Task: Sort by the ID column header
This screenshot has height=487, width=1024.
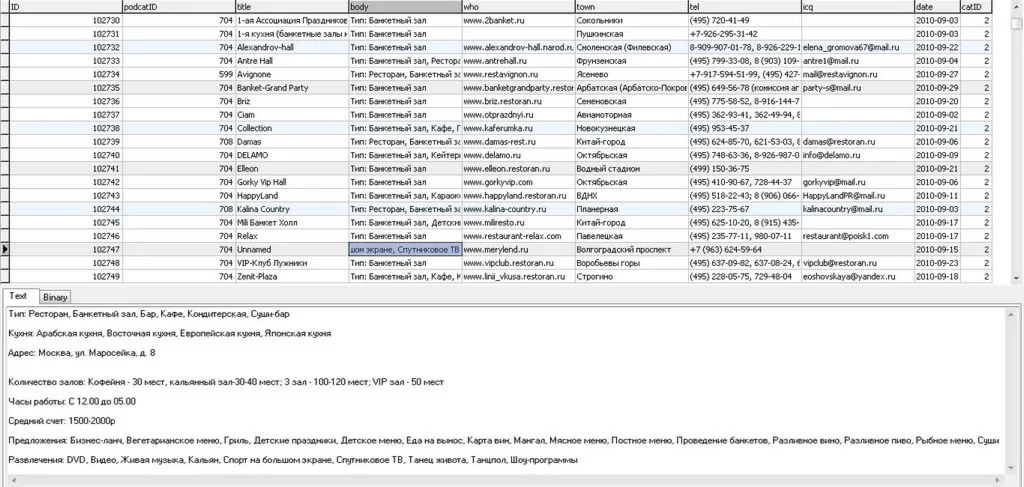Action: [66, 7]
